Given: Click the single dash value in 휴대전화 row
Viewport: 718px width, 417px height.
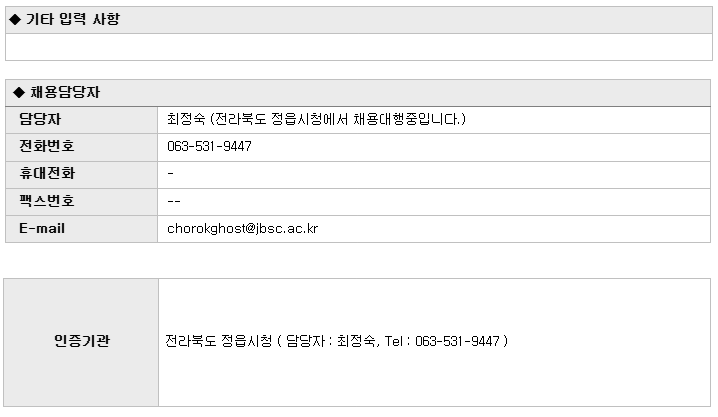Looking at the screenshot, I should click(x=171, y=173).
